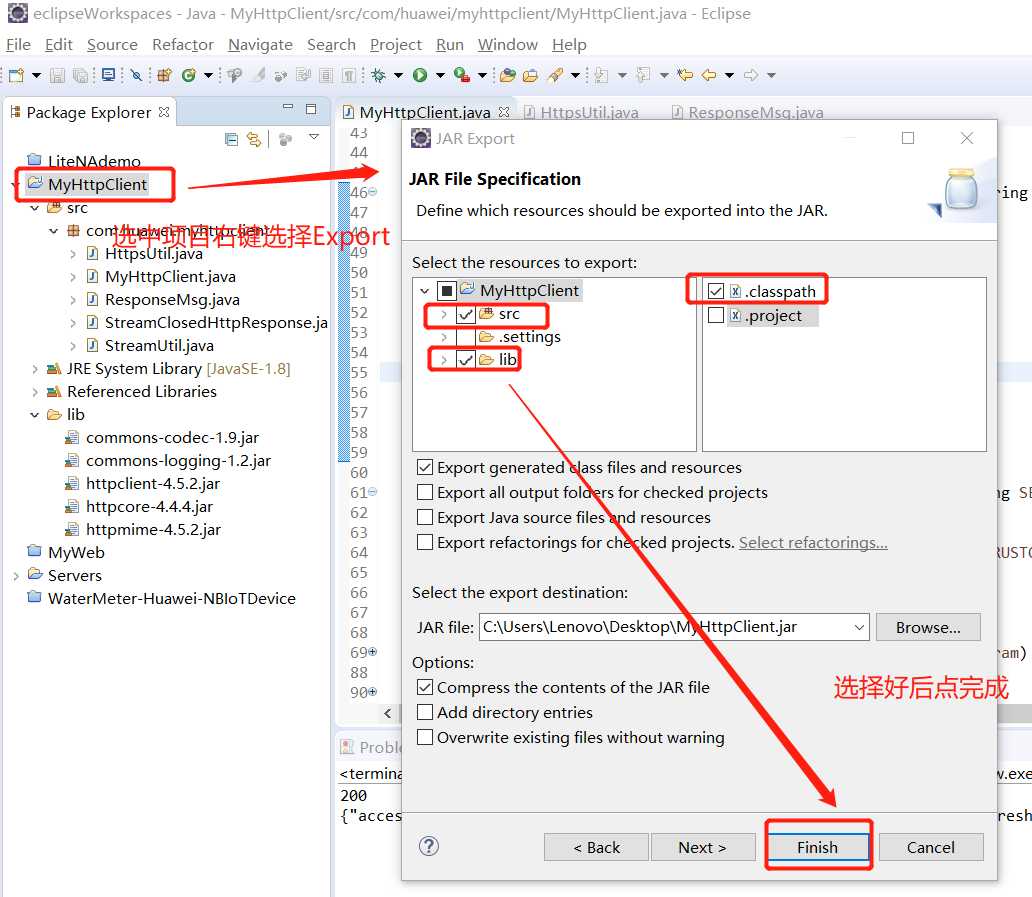The image size is (1032, 897).
Task: Click the Back navigation arrow icon
Action: [x=709, y=75]
